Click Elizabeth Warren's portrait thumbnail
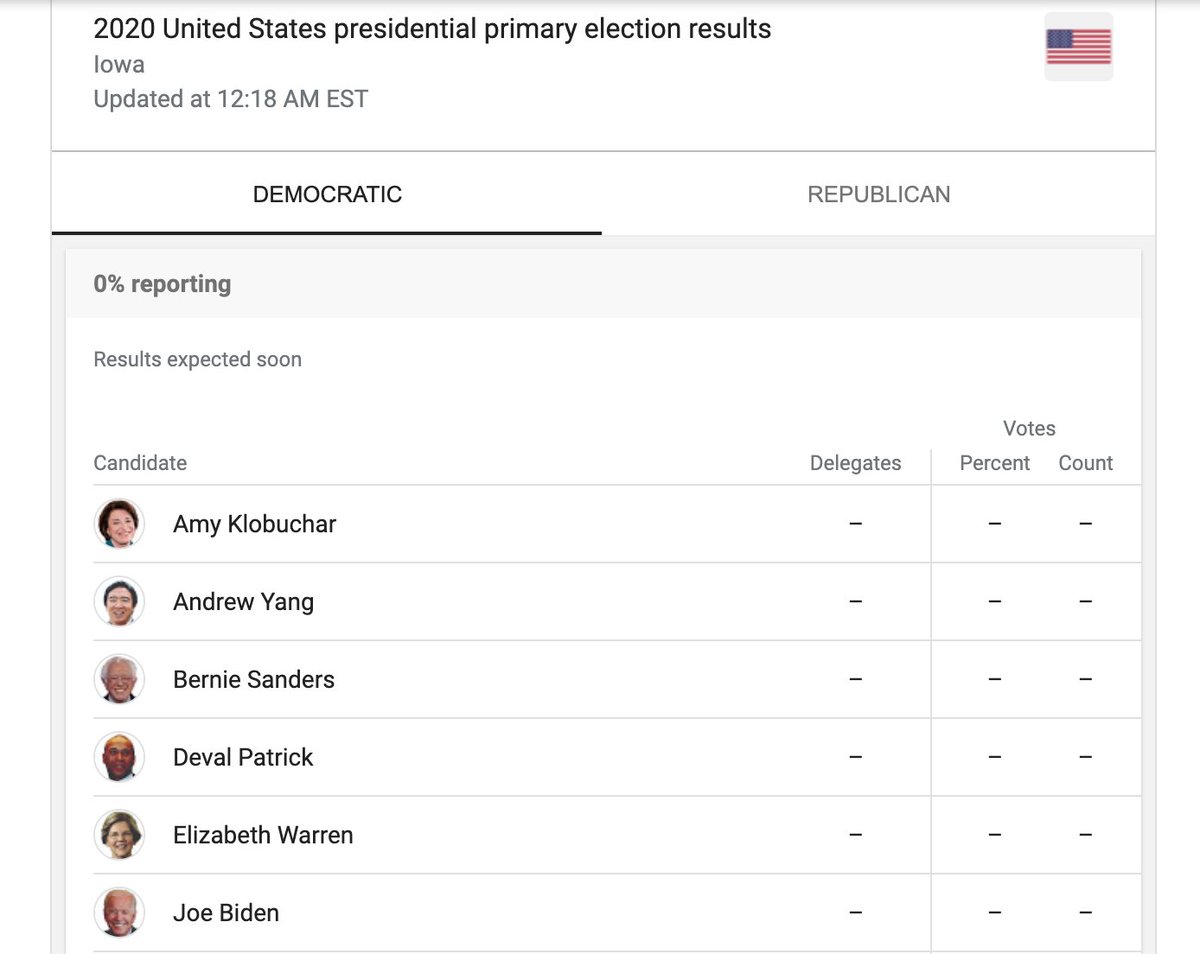Image resolution: width=1200 pixels, height=954 pixels. (x=119, y=835)
